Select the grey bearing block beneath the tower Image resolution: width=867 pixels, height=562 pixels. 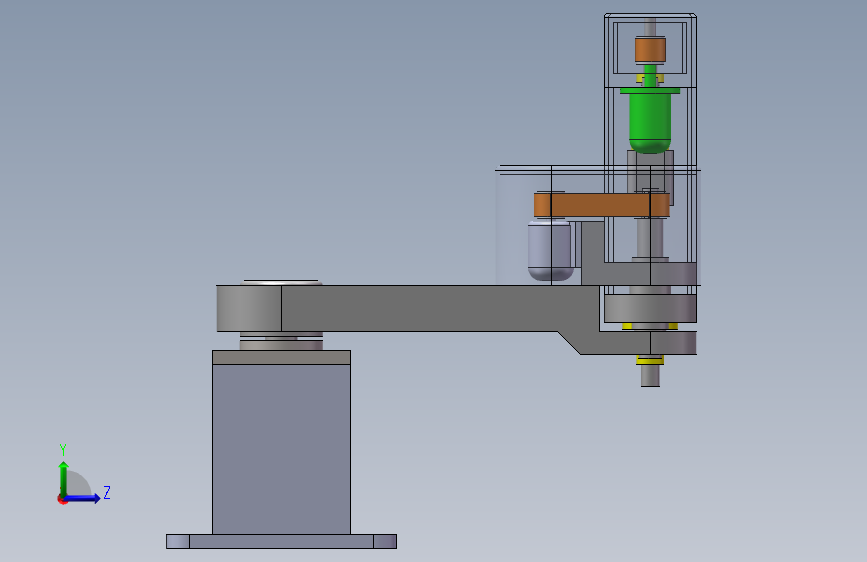point(650,308)
